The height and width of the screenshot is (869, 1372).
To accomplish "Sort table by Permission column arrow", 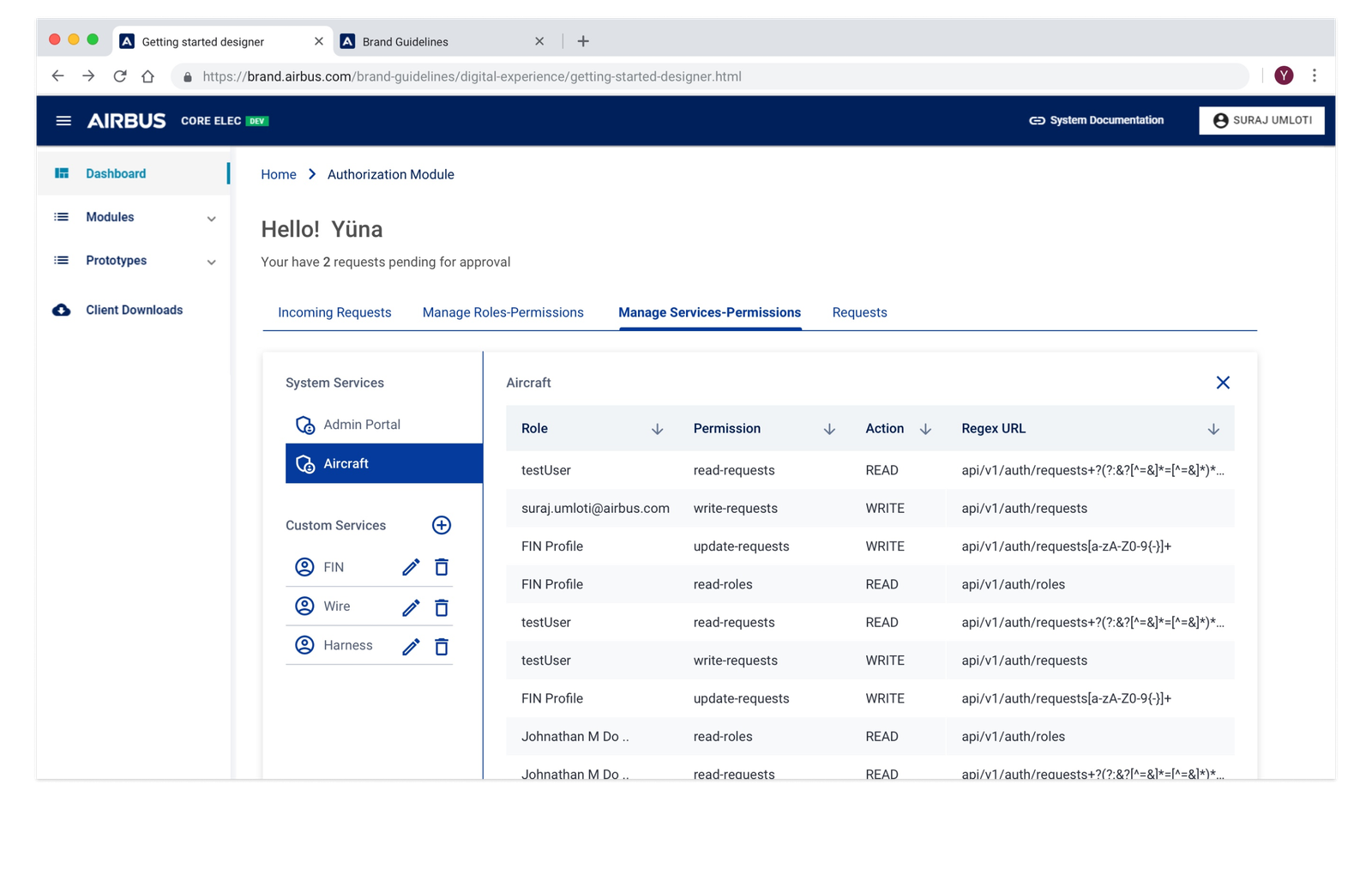I will (829, 429).
